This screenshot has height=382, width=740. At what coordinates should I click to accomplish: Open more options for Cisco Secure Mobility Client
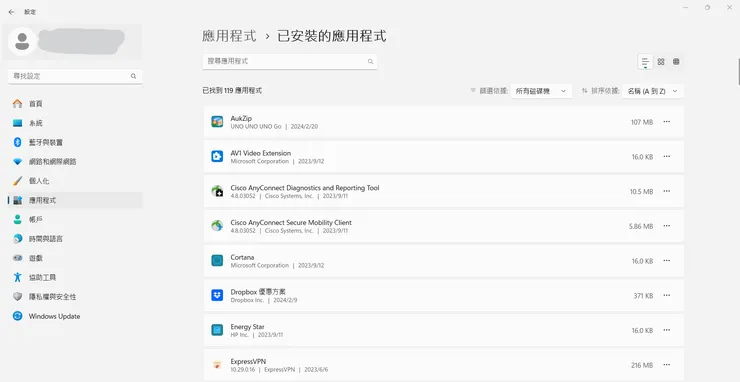[x=666, y=226]
